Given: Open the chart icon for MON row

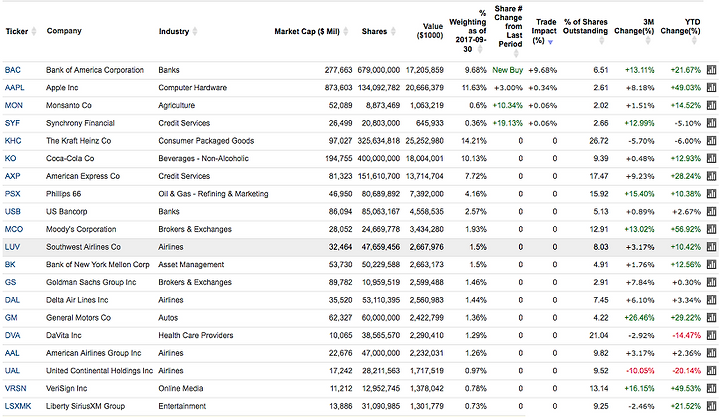Looking at the screenshot, I should point(711,105).
